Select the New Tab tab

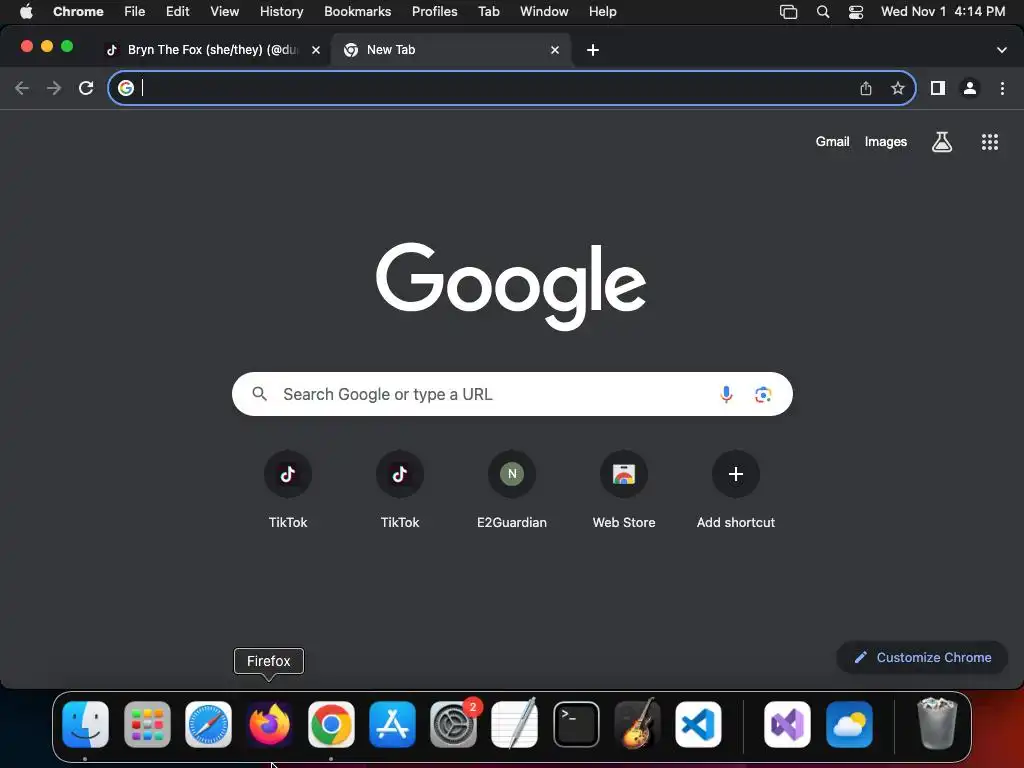click(x=452, y=50)
